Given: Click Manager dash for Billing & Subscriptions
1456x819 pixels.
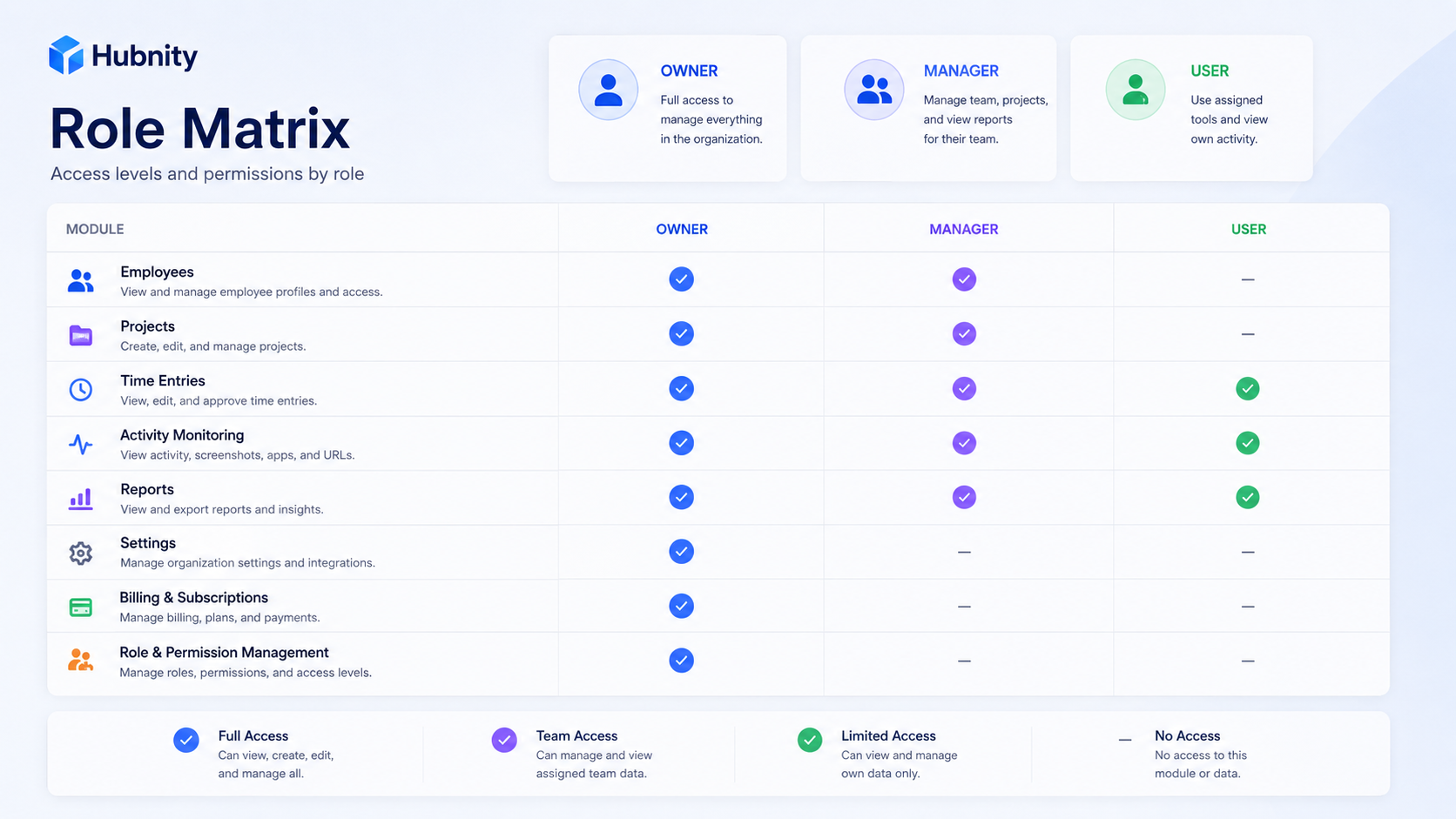Looking at the screenshot, I should click(964, 607).
